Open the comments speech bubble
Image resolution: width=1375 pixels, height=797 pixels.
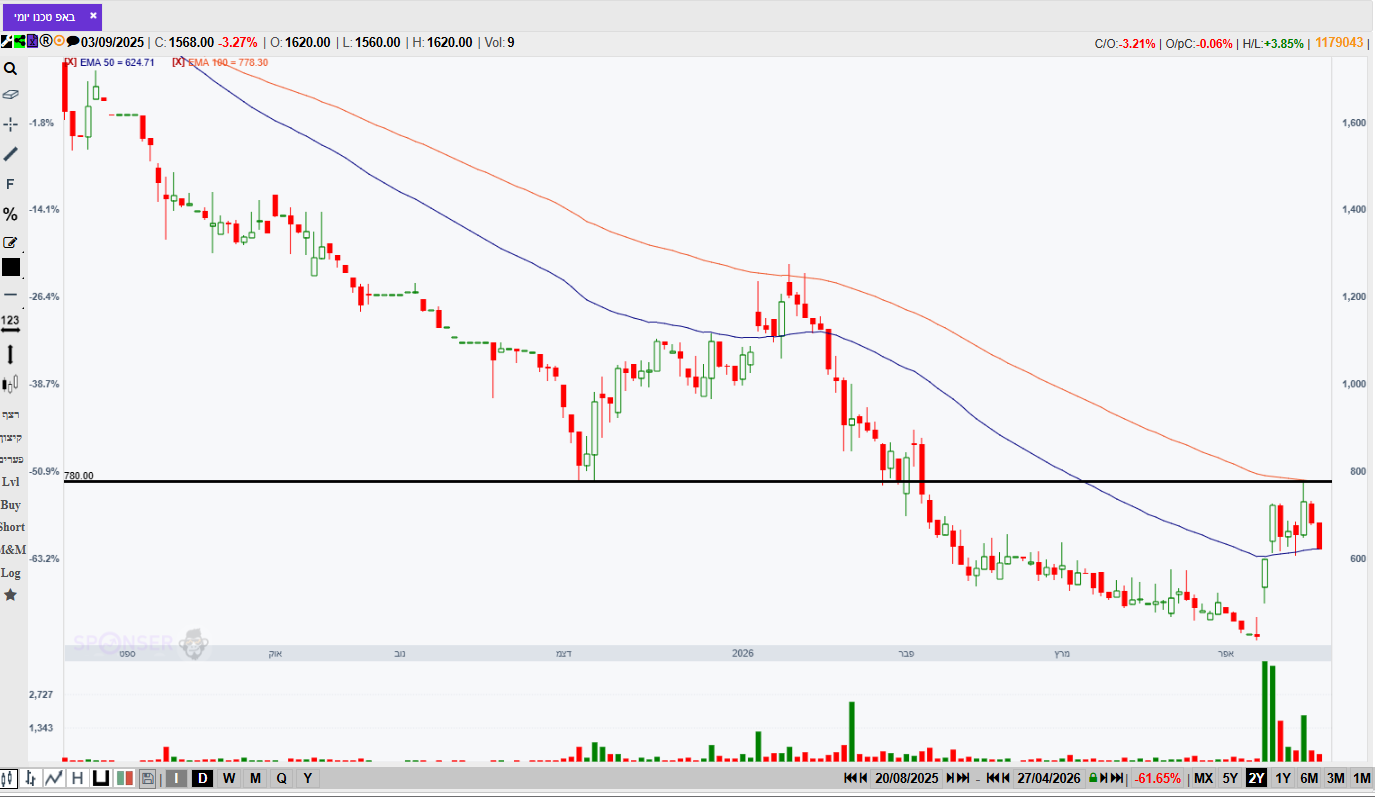click(72, 42)
